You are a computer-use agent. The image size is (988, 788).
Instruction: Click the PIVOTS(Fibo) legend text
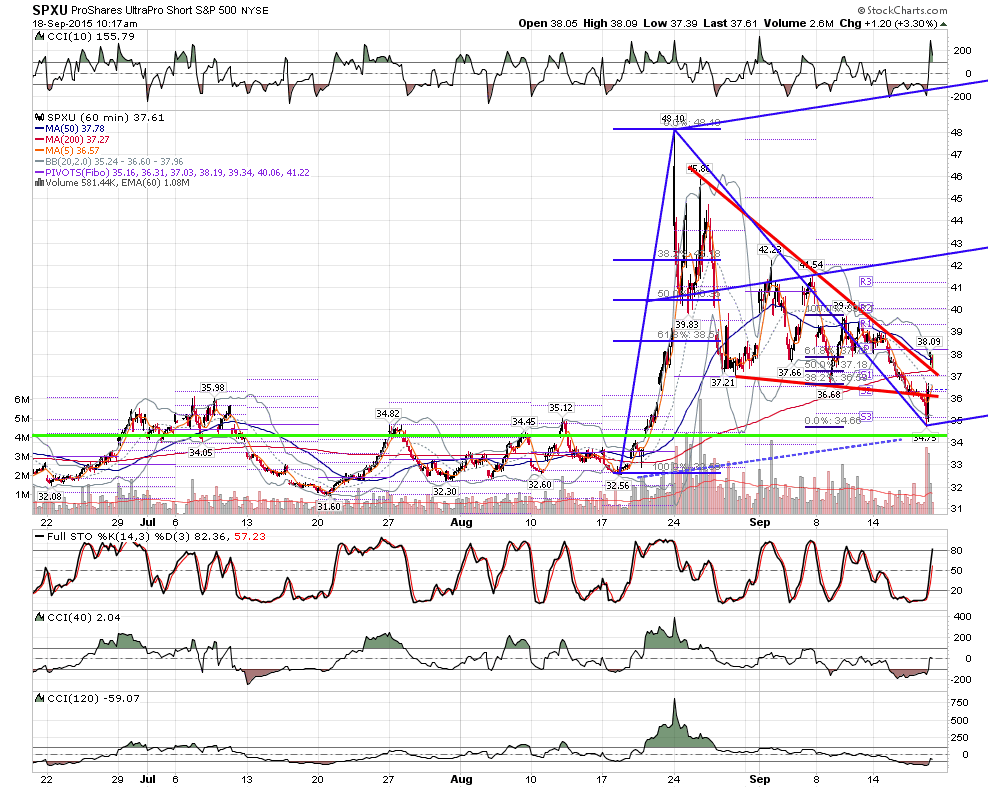[x=178, y=173]
